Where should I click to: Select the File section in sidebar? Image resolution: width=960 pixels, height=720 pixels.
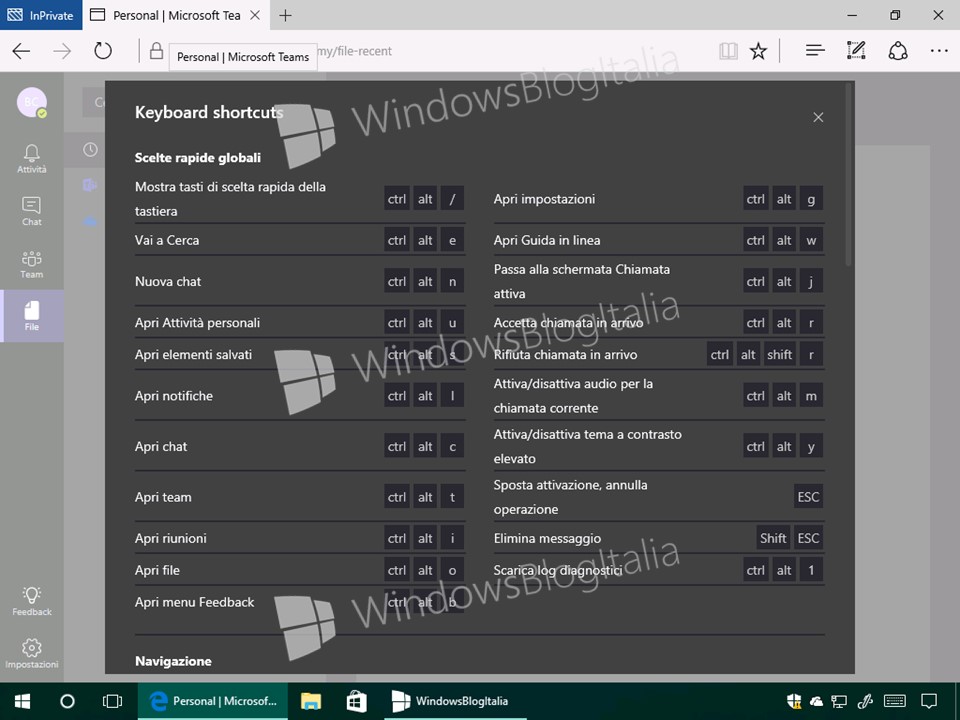[32, 316]
